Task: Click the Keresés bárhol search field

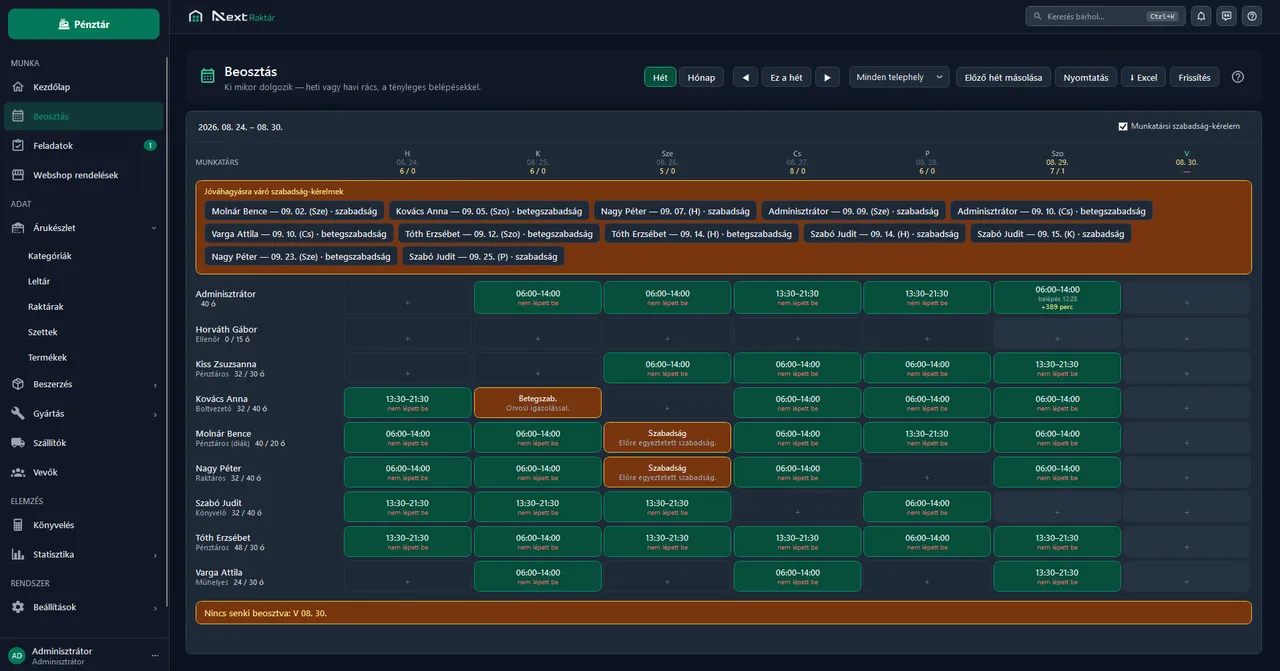Action: tap(1104, 16)
